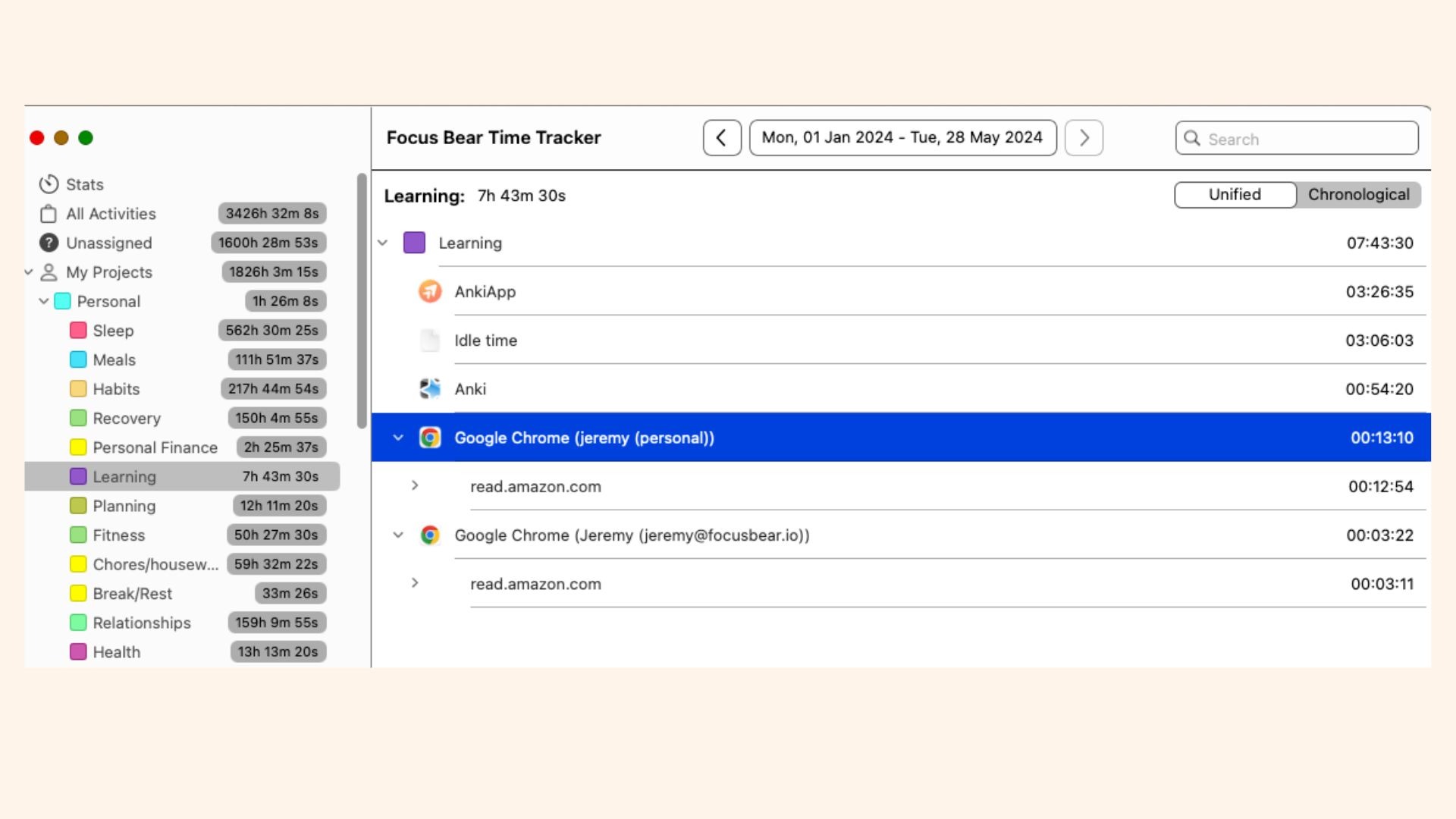Collapse the Personal project tree
The height and width of the screenshot is (819, 1456).
45,301
